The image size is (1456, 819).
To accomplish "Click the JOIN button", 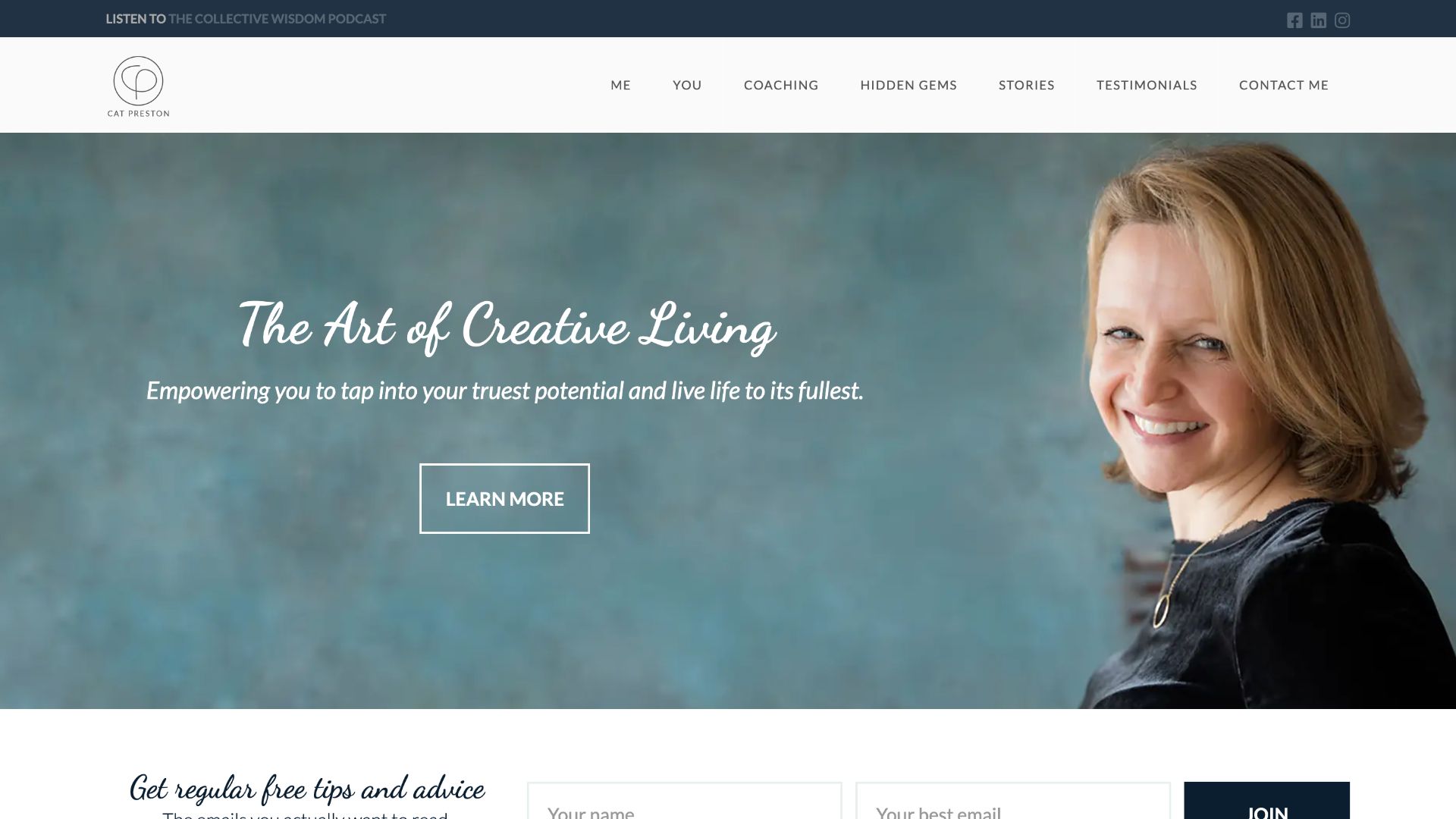I will click(1266, 801).
